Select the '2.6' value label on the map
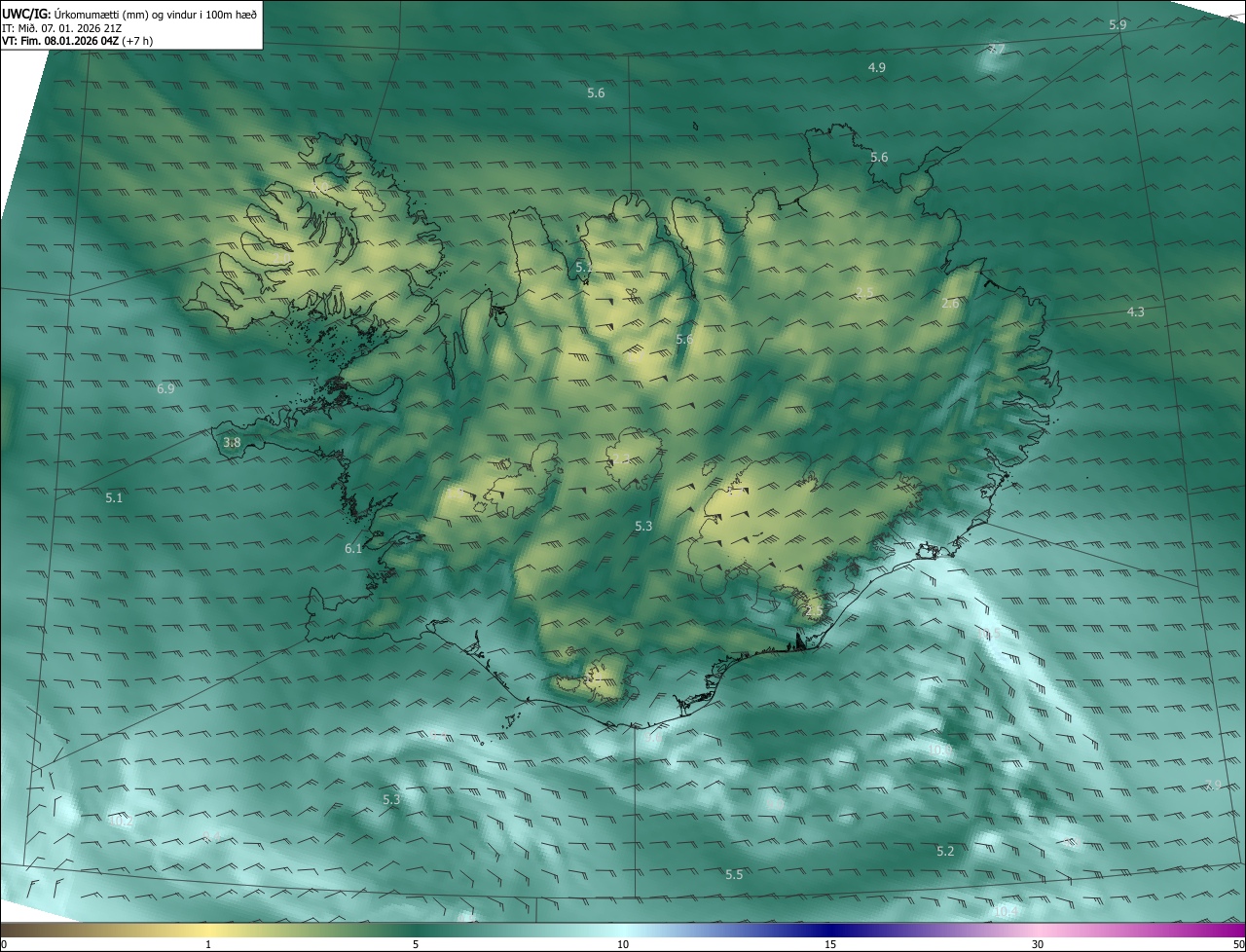This screenshot has height=952, width=1246. (x=951, y=304)
